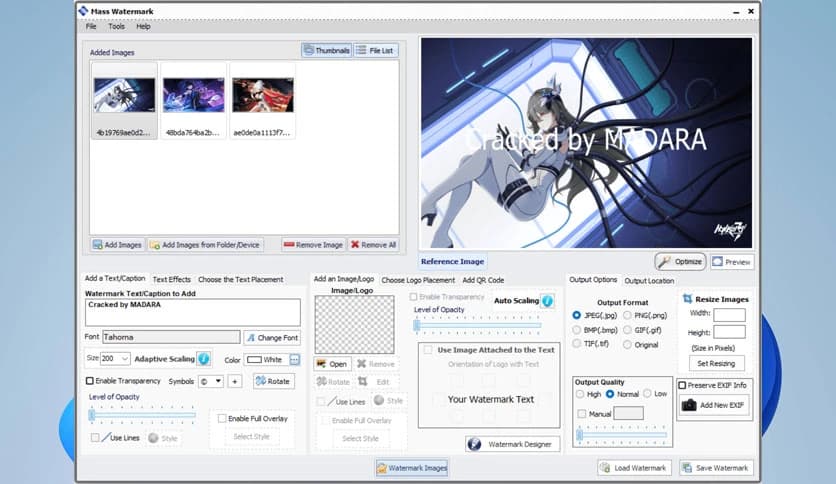Open the Symbols dropdown
Viewport: 836px width, 484px height.
point(218,381)
